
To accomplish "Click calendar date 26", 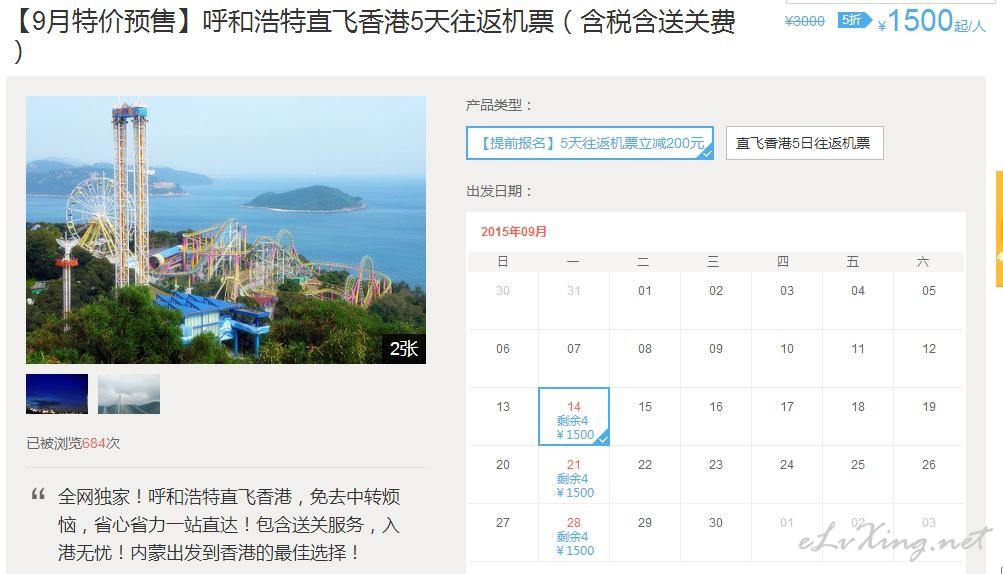I will pyautogui.click(x=929, y=465).
